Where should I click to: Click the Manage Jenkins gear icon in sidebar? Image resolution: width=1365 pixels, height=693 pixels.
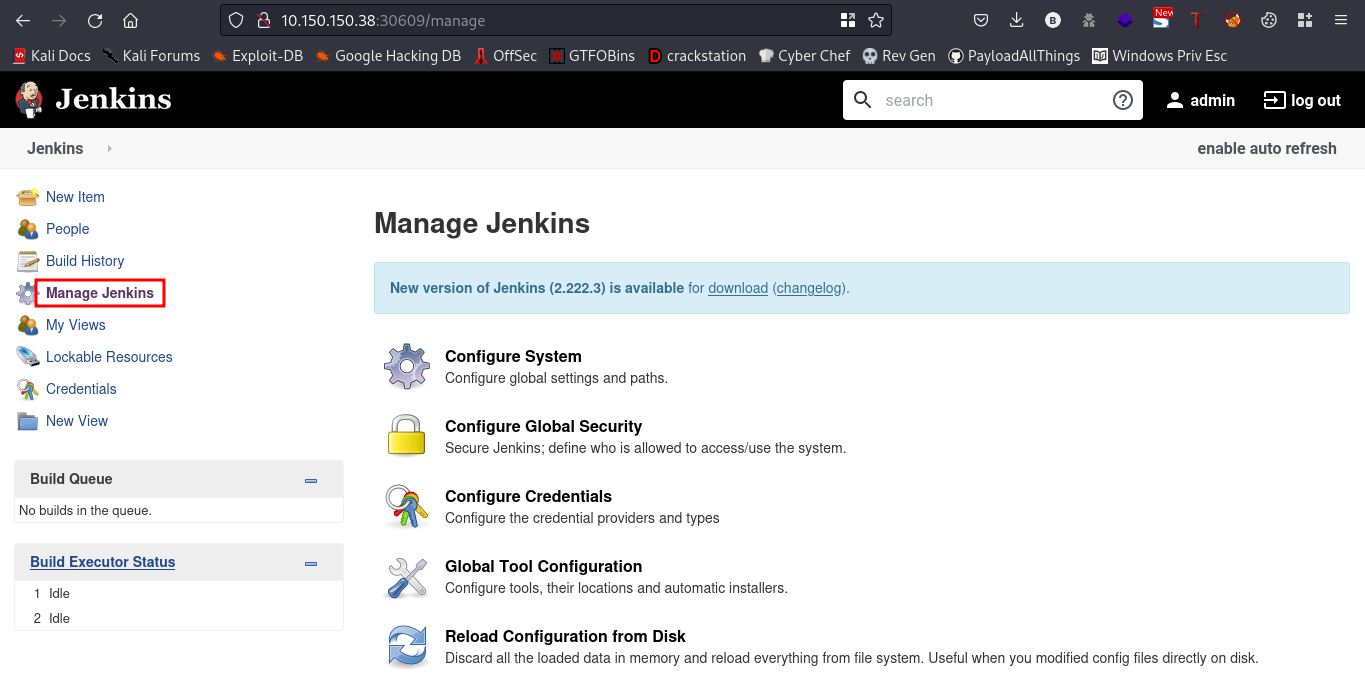click(x=26, y=293)
